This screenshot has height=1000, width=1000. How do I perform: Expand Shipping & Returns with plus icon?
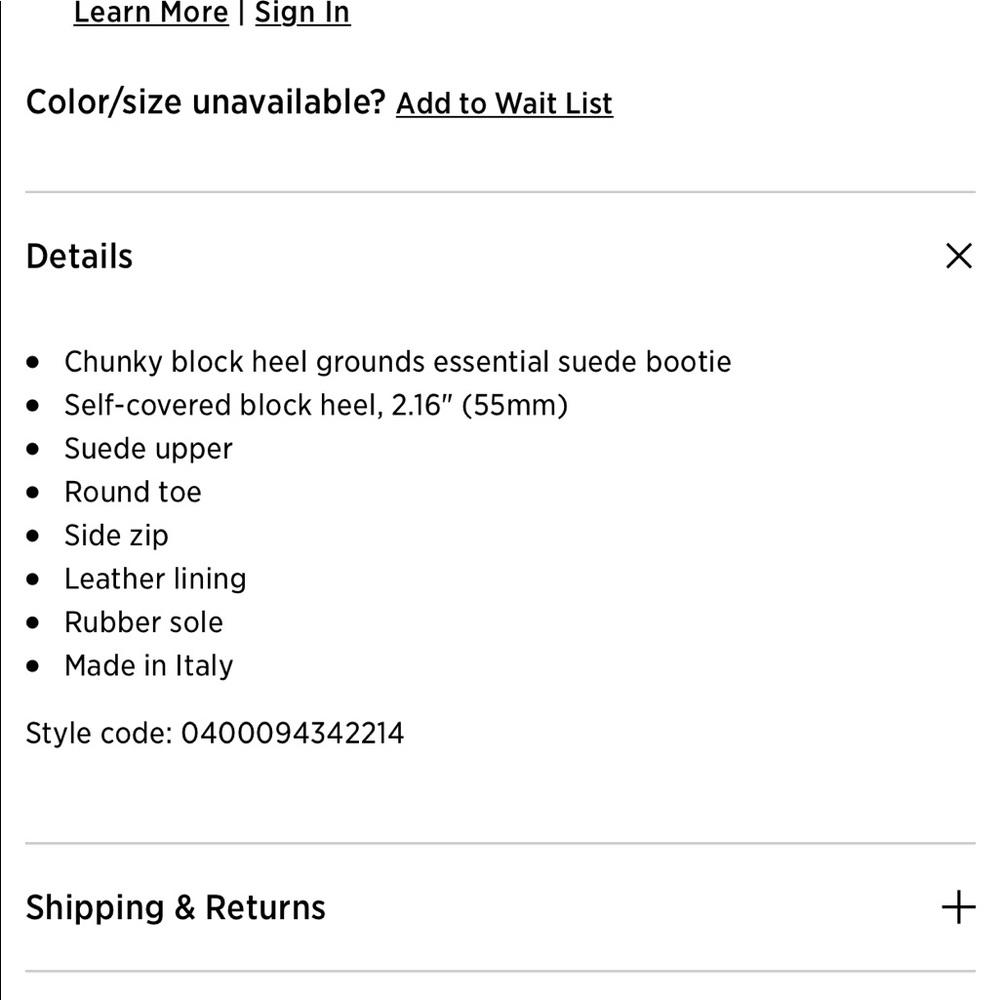[x=958, y=907]
